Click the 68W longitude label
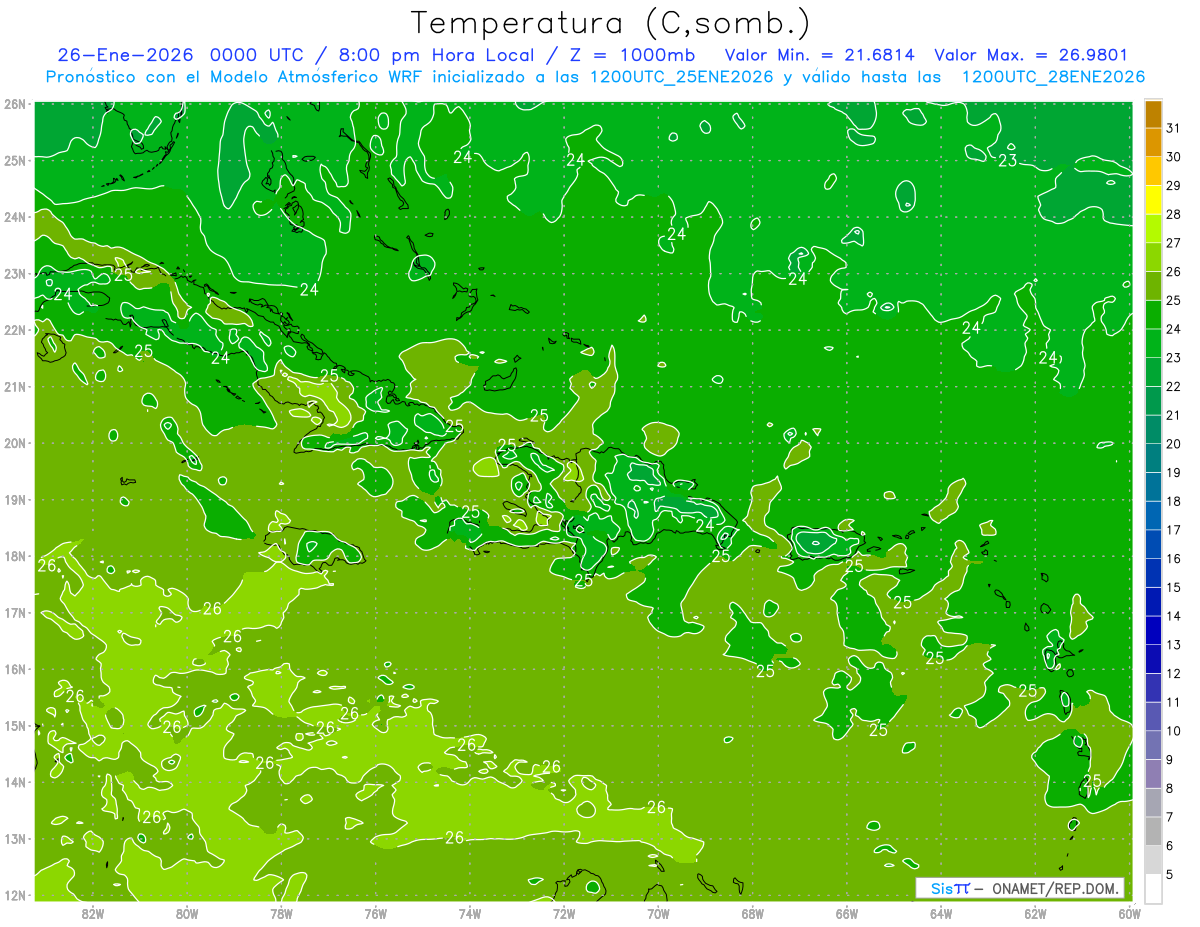Viewport: 1200px width, 927px height. pos(753,913)
